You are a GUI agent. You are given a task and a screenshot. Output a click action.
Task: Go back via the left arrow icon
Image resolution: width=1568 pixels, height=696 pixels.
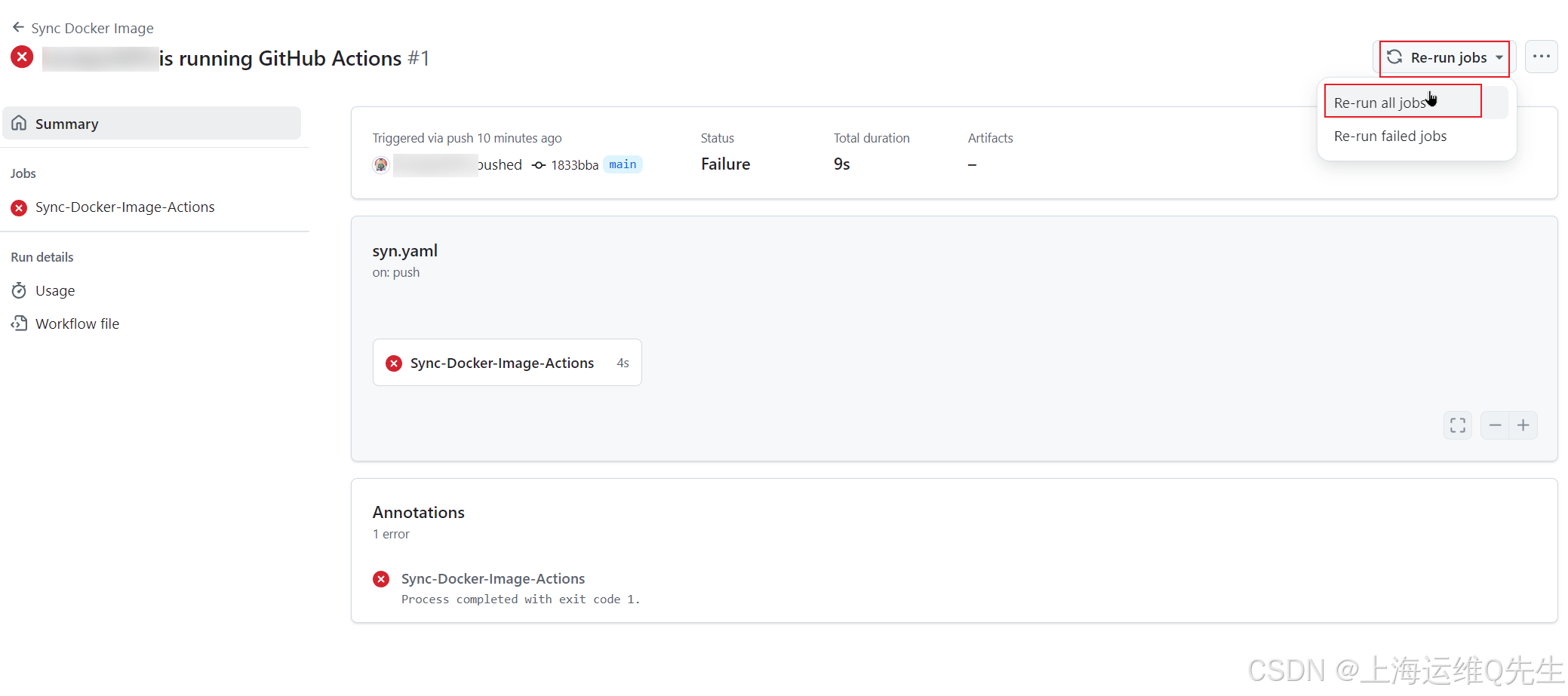(x=18, y=27)
